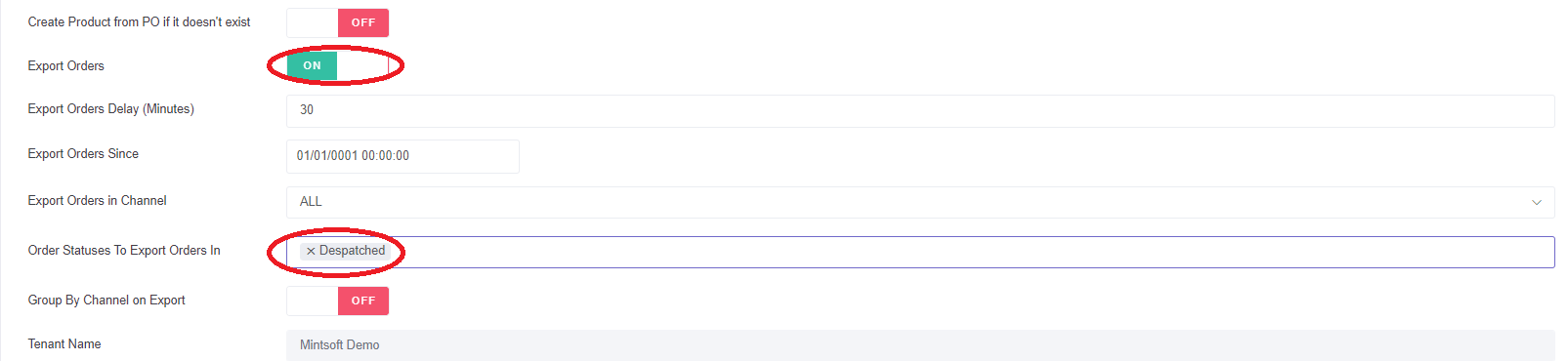1568x361 pixels.
Task: Open the Order Statuses To Export multi-select box
Action: (920, 252)
